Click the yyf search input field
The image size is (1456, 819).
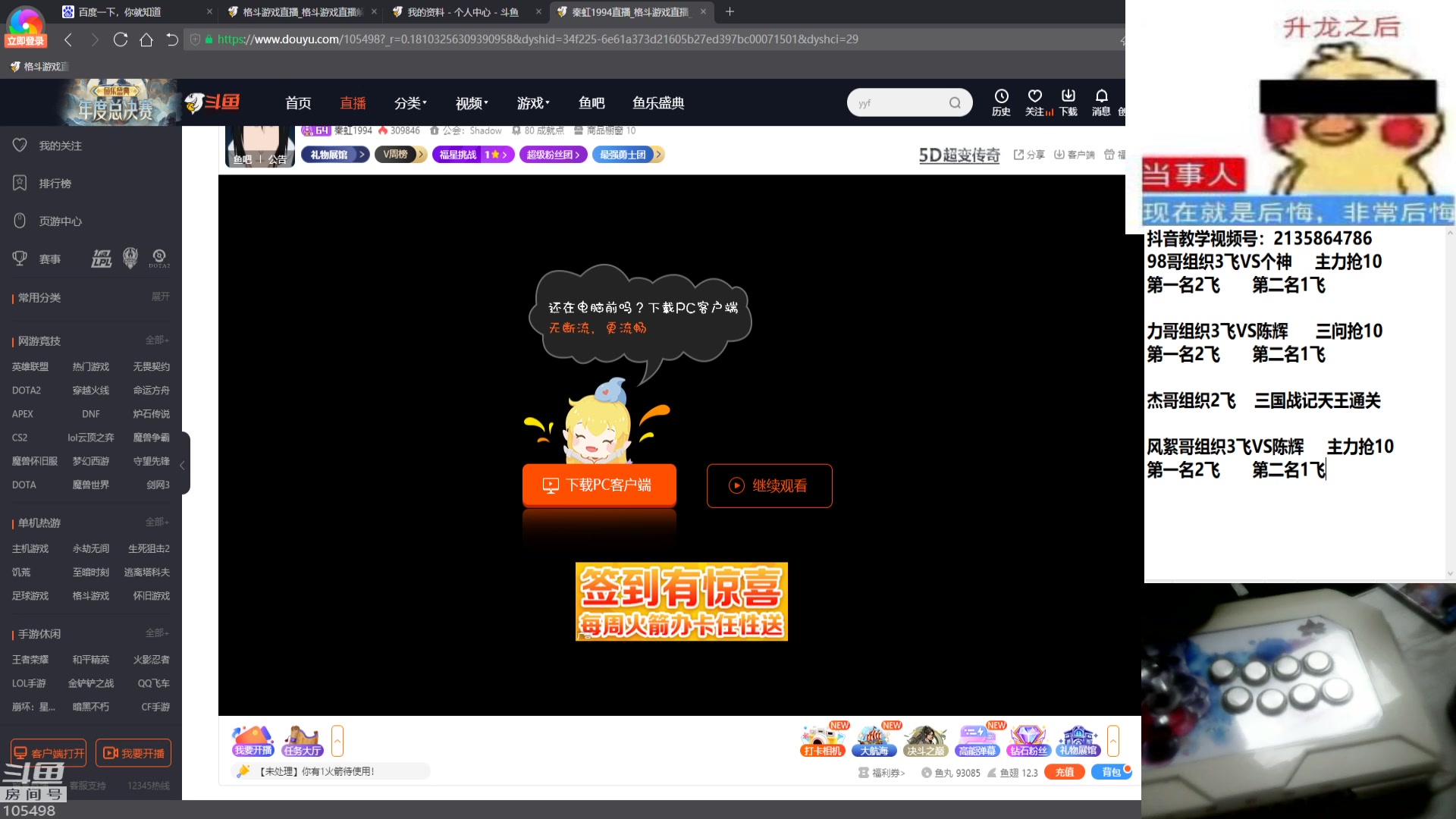tap(899, 103)
